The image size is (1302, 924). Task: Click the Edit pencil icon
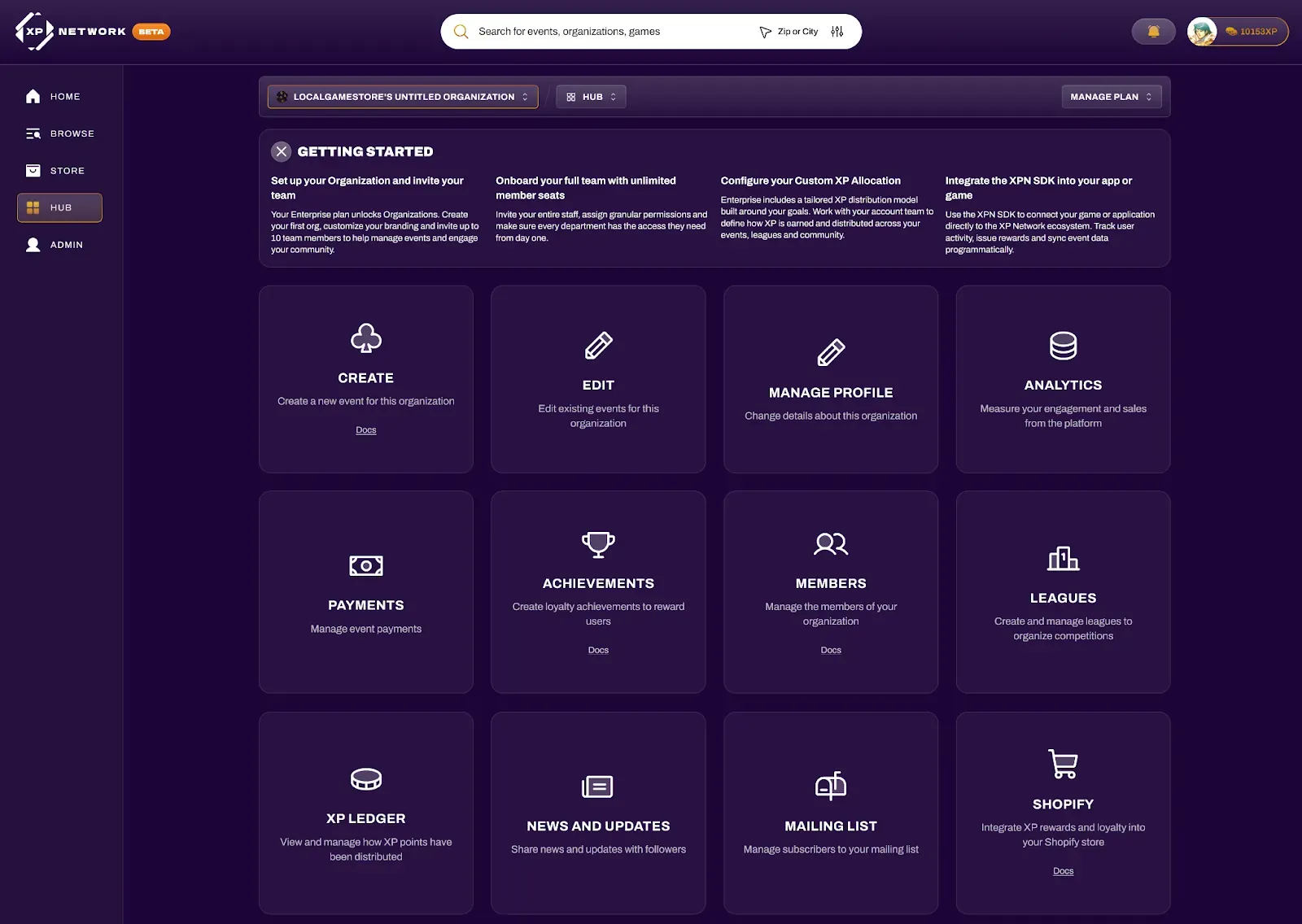[598, 346]
